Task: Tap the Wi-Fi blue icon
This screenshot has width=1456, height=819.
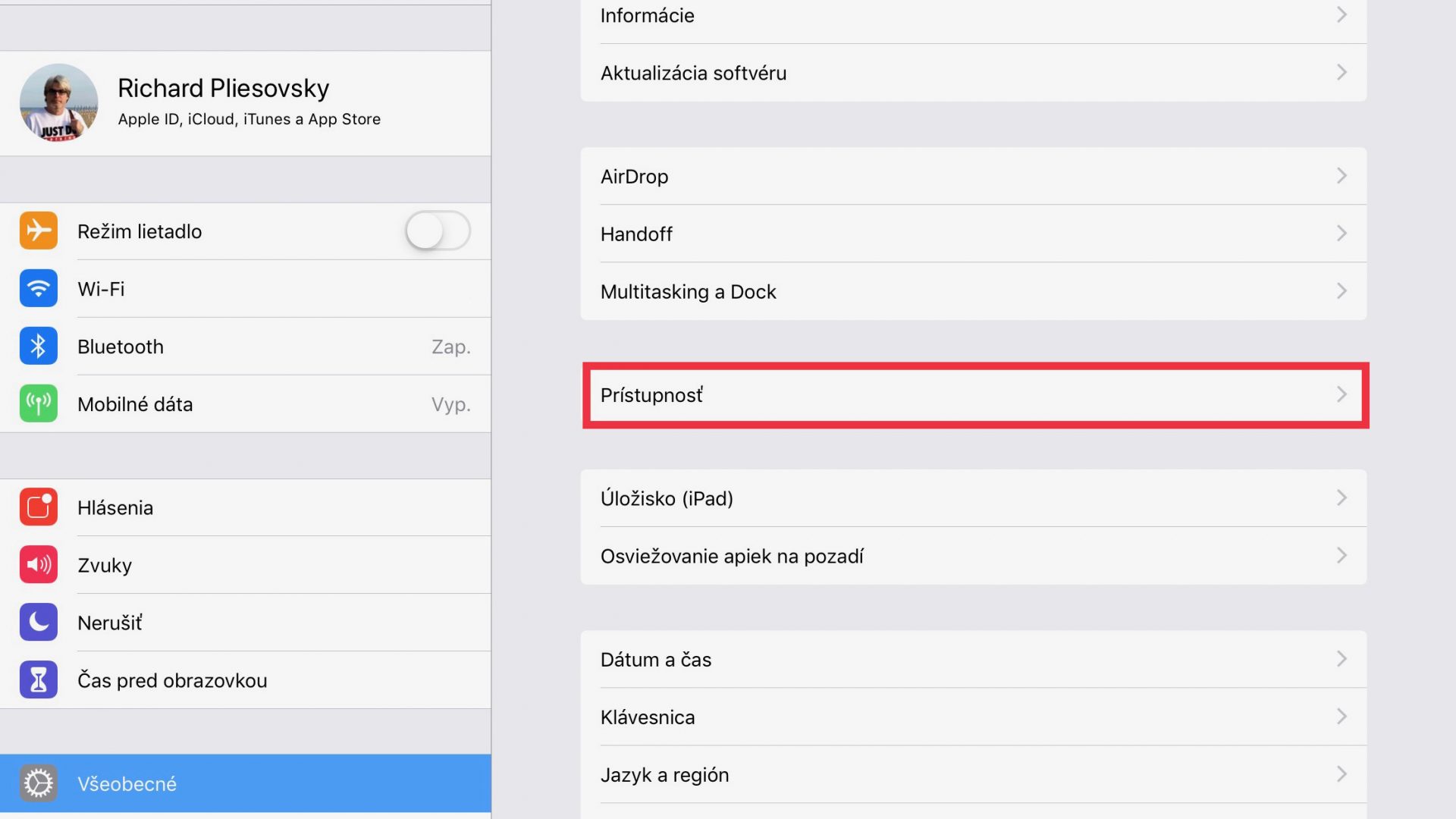Action: [x=38, y=288]
